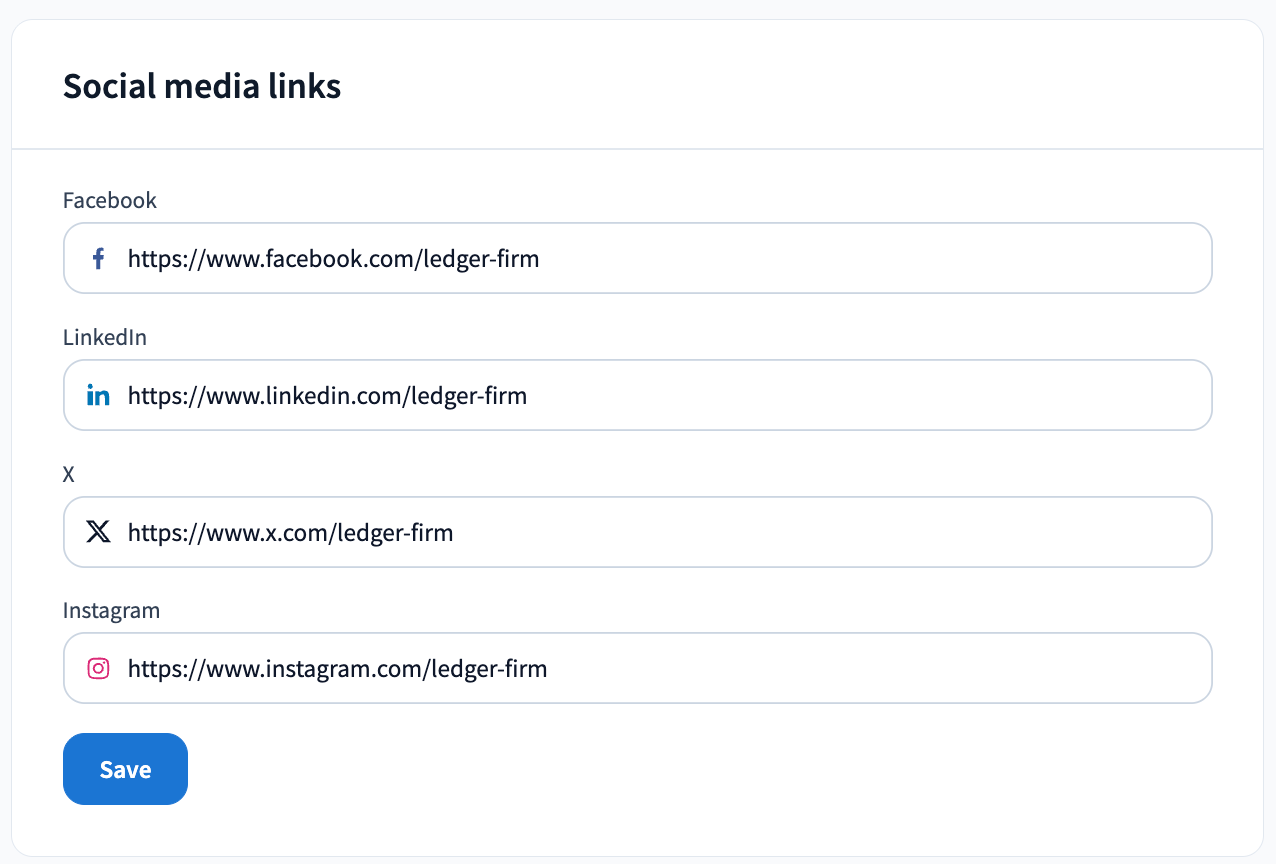Click the Instagram field label
This screenshot has width=1276, height=864.
tap(111, 610)
